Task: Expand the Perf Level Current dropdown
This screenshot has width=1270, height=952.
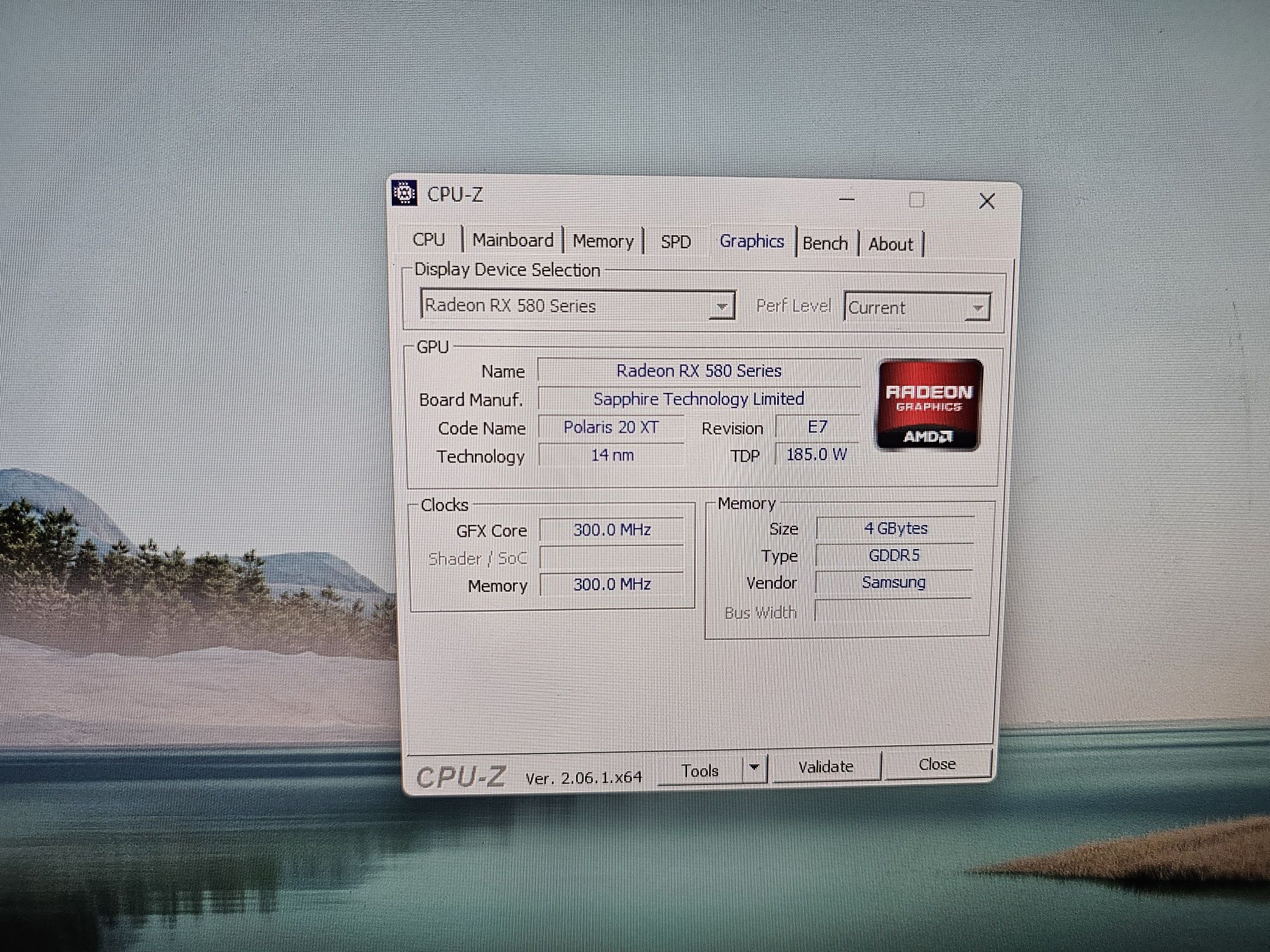Action: 917,307
